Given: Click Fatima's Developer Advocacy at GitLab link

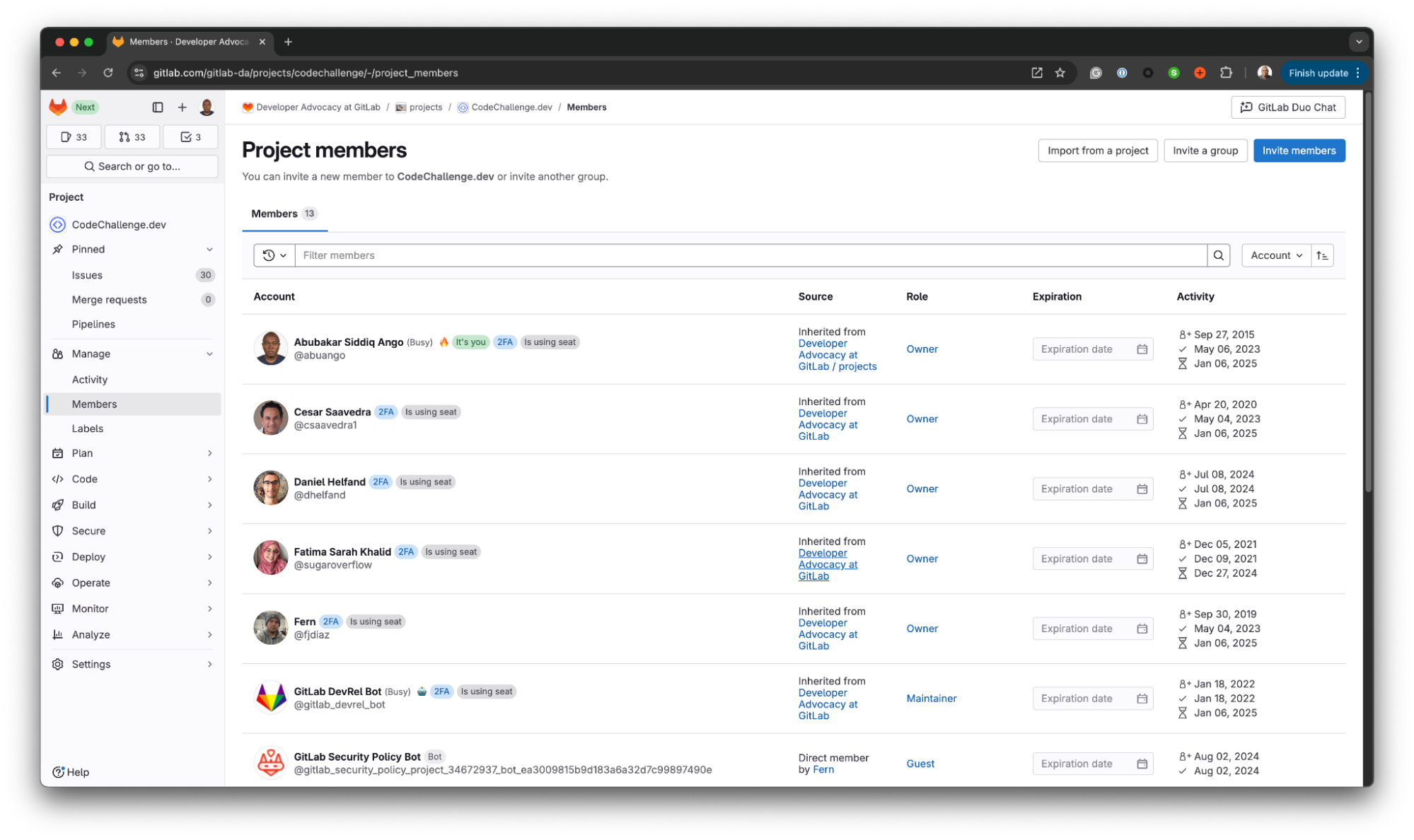Looking at the screenshot, I should (827, 564).
